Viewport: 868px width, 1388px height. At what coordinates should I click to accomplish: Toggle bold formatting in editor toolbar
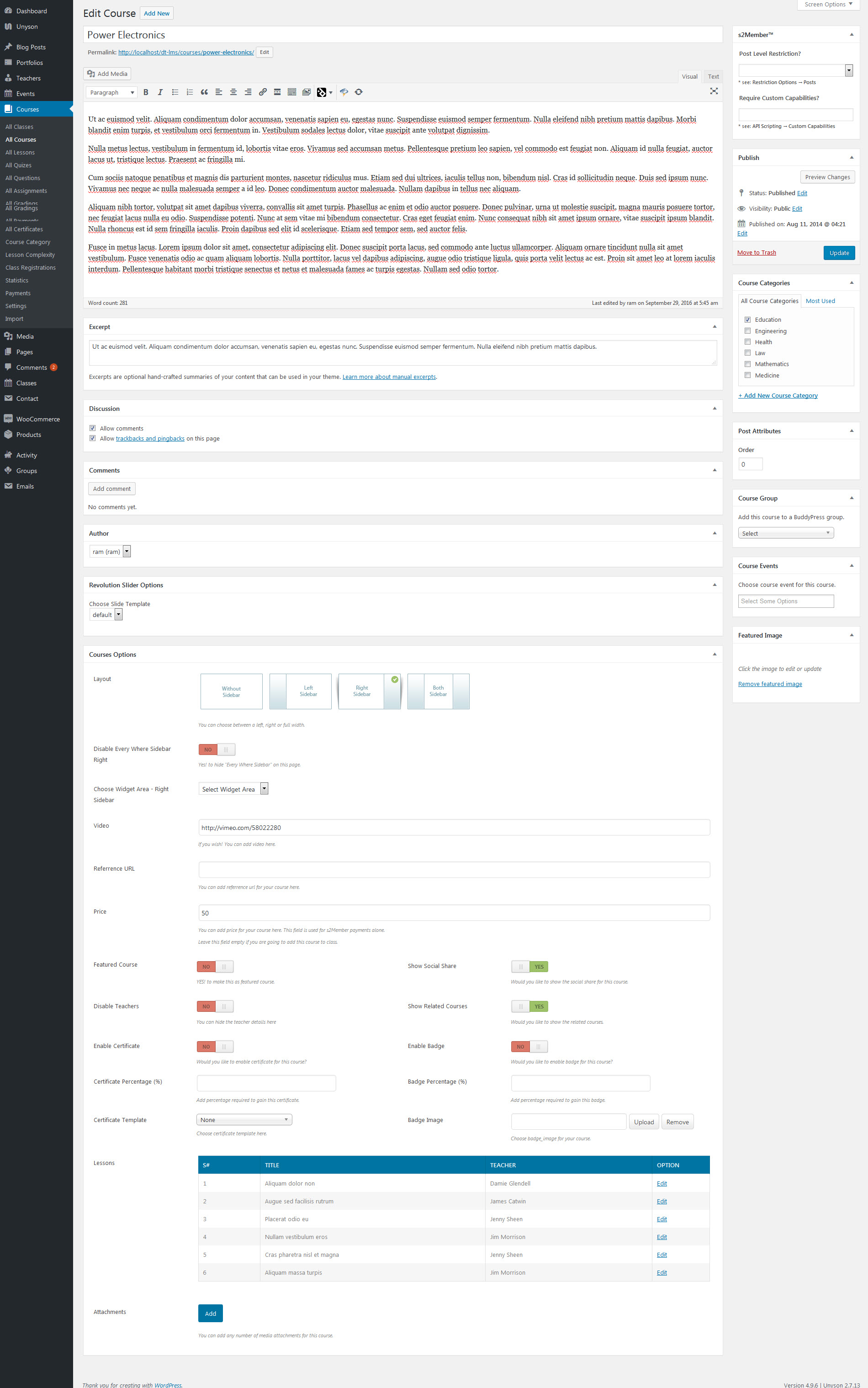coord(146,92)
